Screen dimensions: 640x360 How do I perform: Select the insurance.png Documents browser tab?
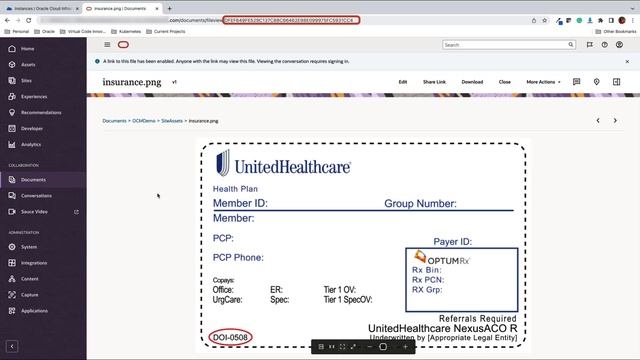pos(121,9)
